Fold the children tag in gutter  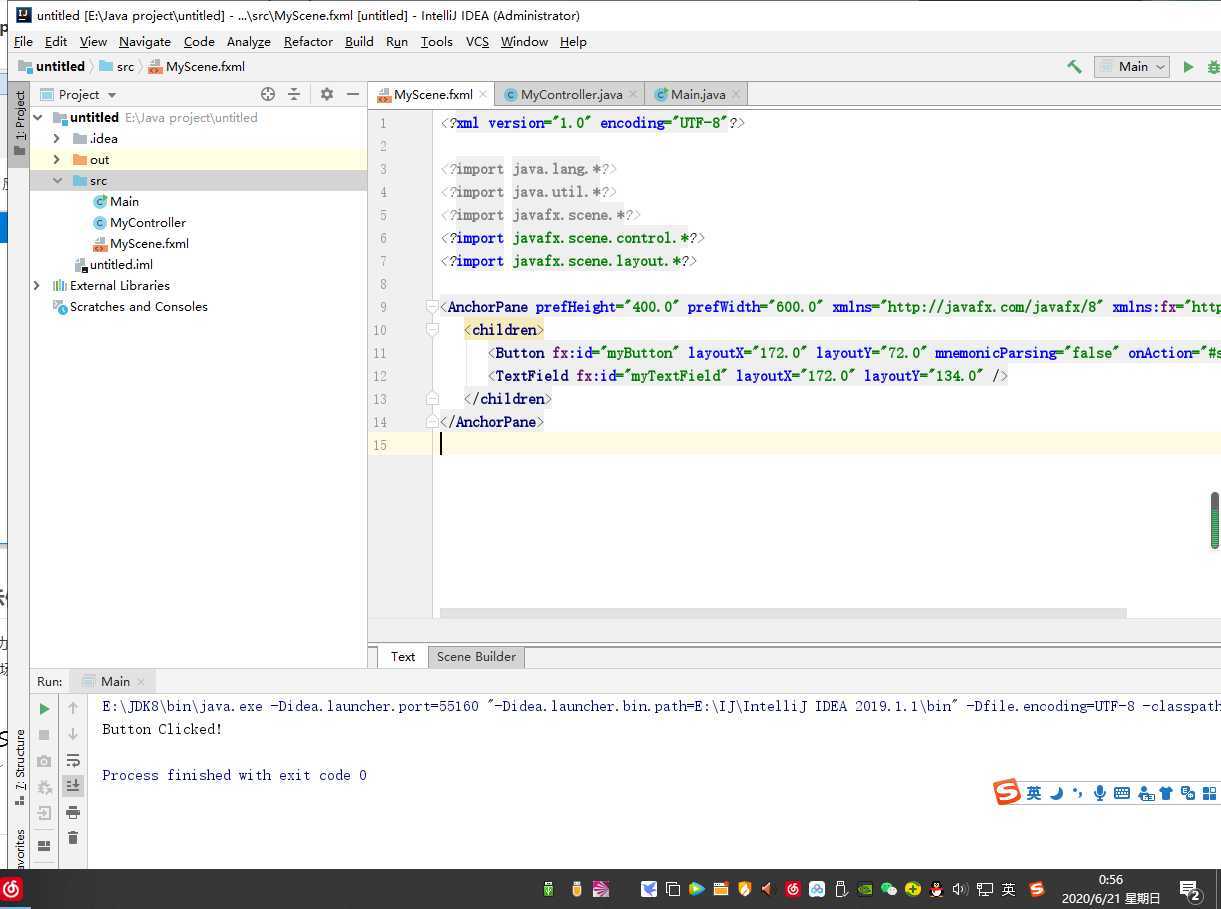click(x=432, y=329)
